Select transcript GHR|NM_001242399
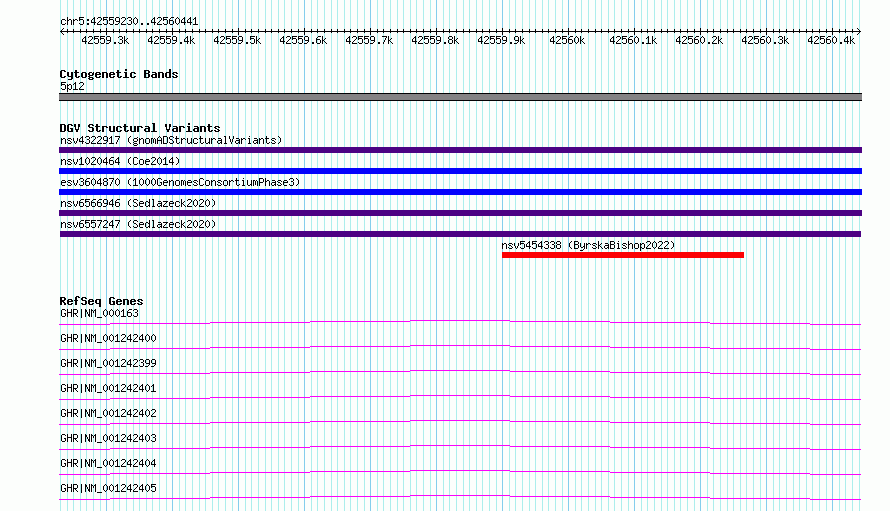 (x=108, y=363)
